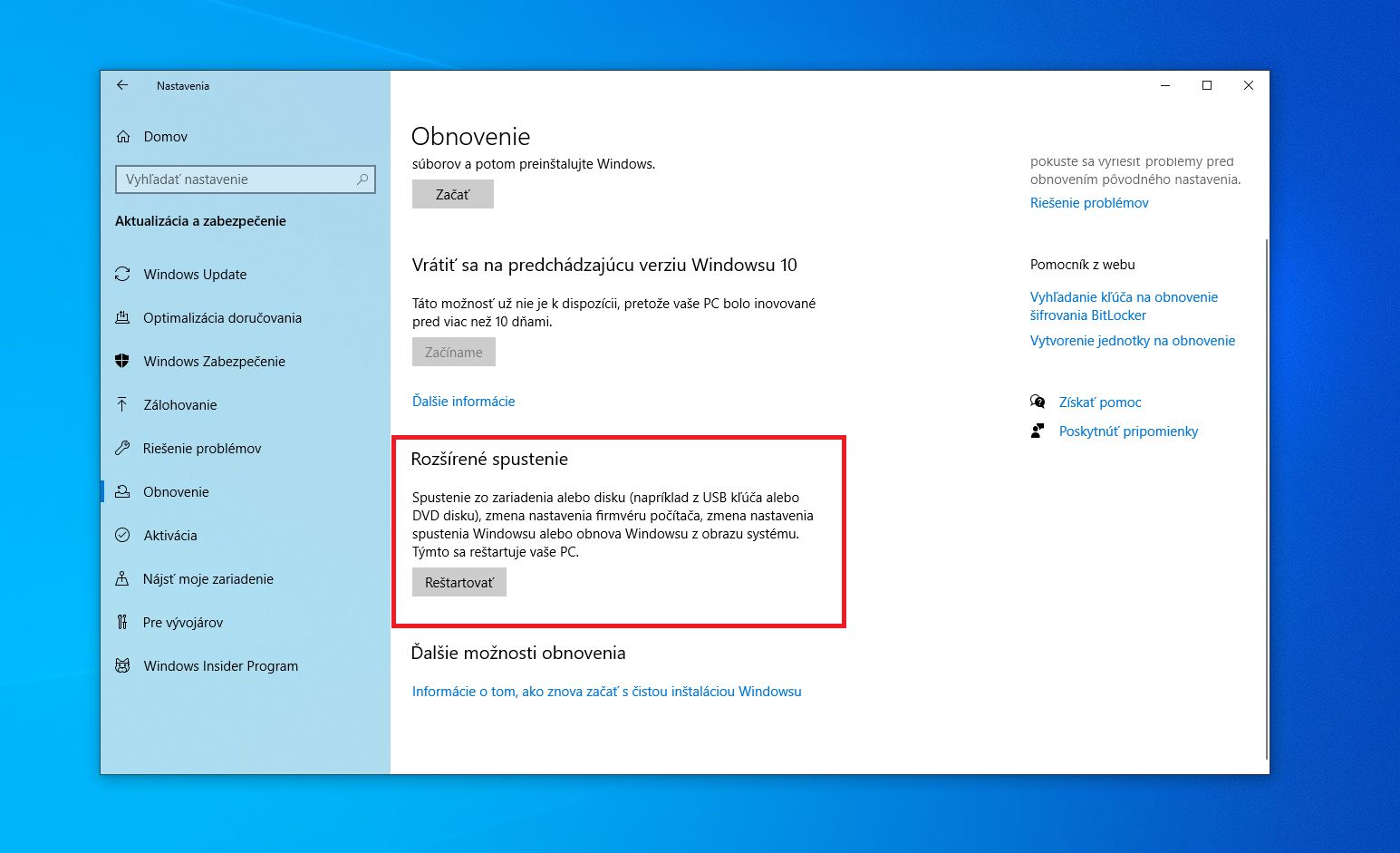
Task: Open BitLocker recovery key search link
Action: 1124,306
